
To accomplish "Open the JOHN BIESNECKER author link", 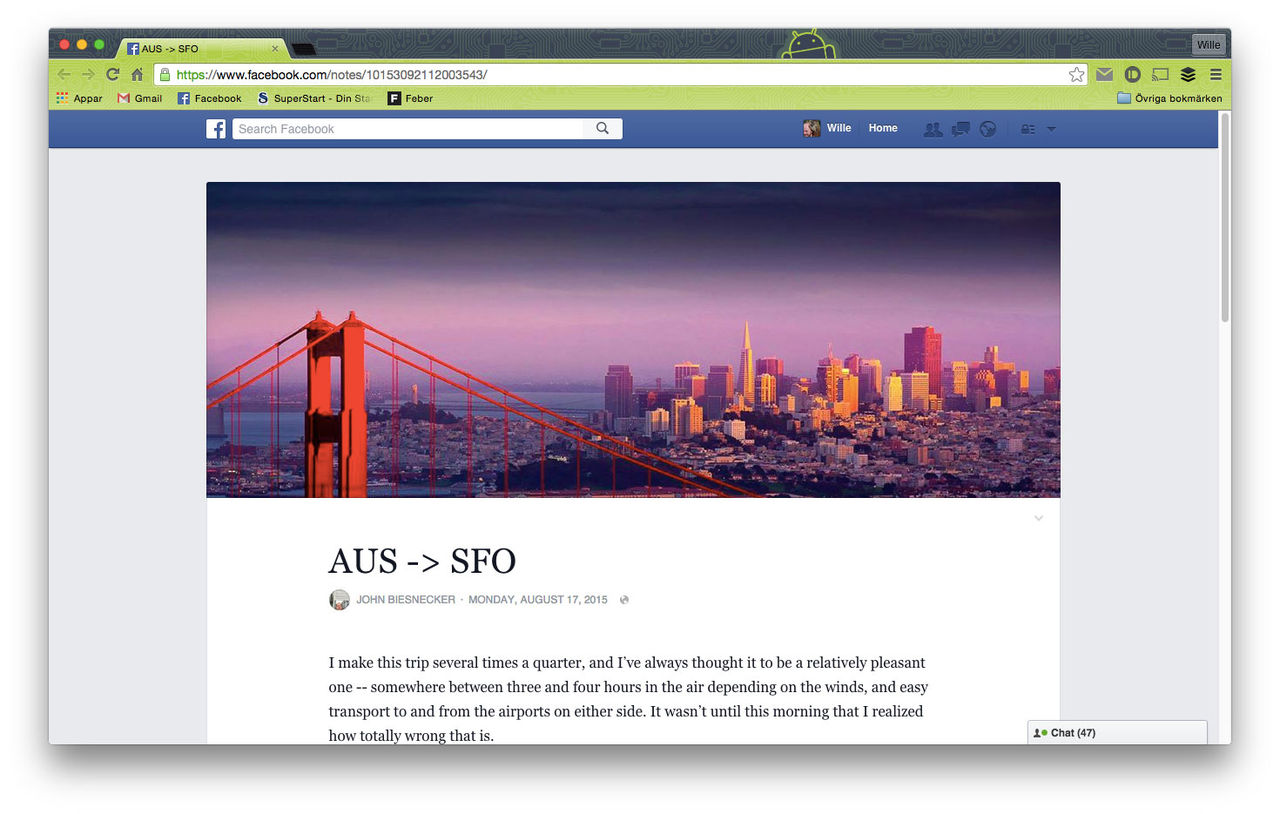I will click(x=405, y=600).
